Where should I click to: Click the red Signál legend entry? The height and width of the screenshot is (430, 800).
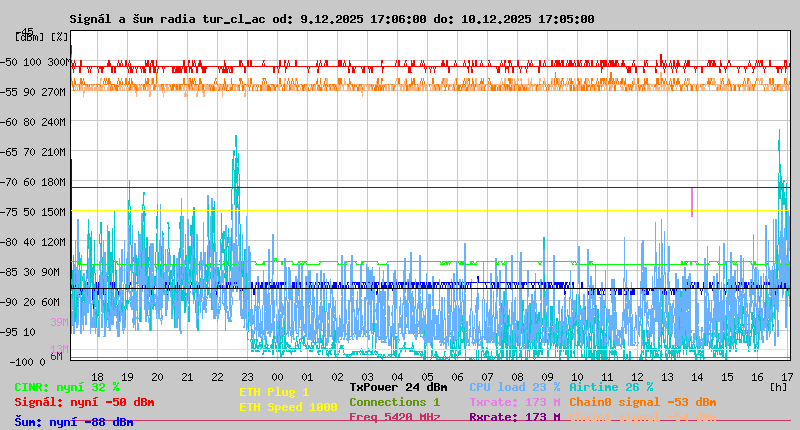84,402
